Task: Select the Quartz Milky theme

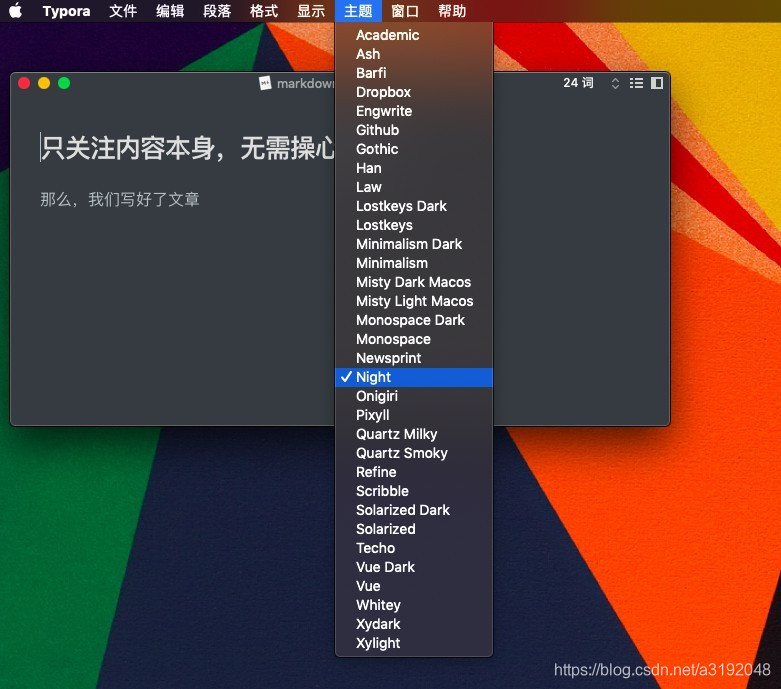Action: click(x=414, y=434)
